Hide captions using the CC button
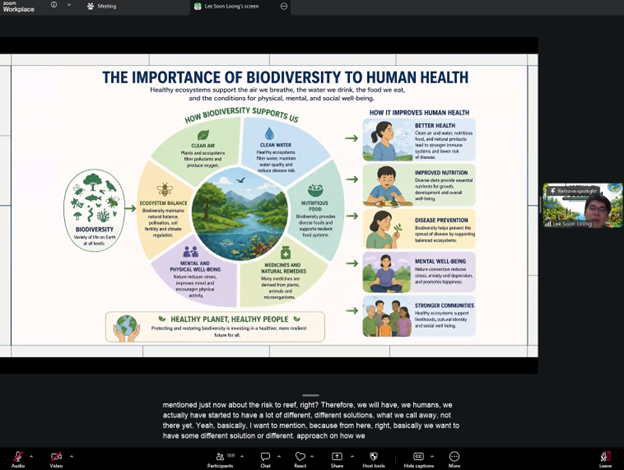The height and width of the screenshot is (470, 624). [418, 456]
